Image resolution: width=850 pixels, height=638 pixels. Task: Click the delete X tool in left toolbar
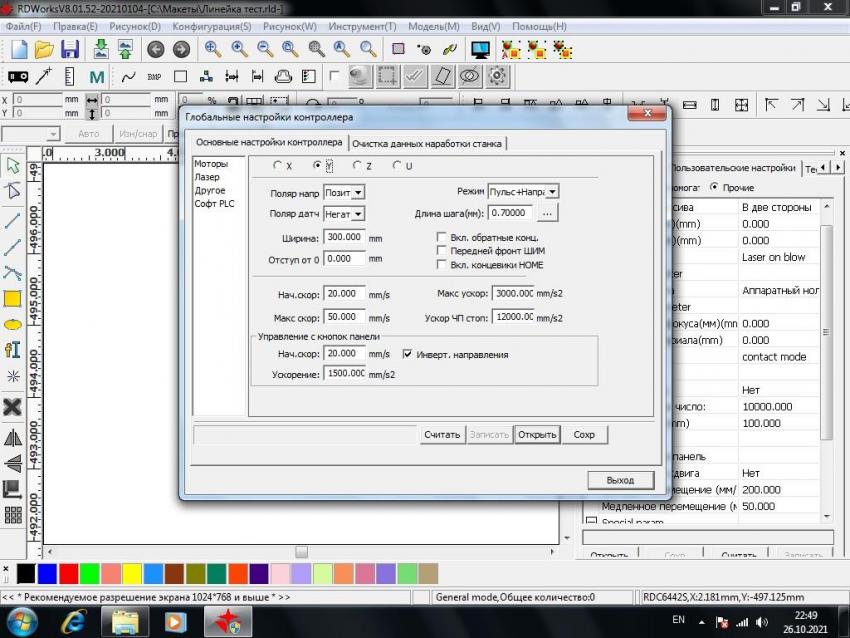coord(13,406)
